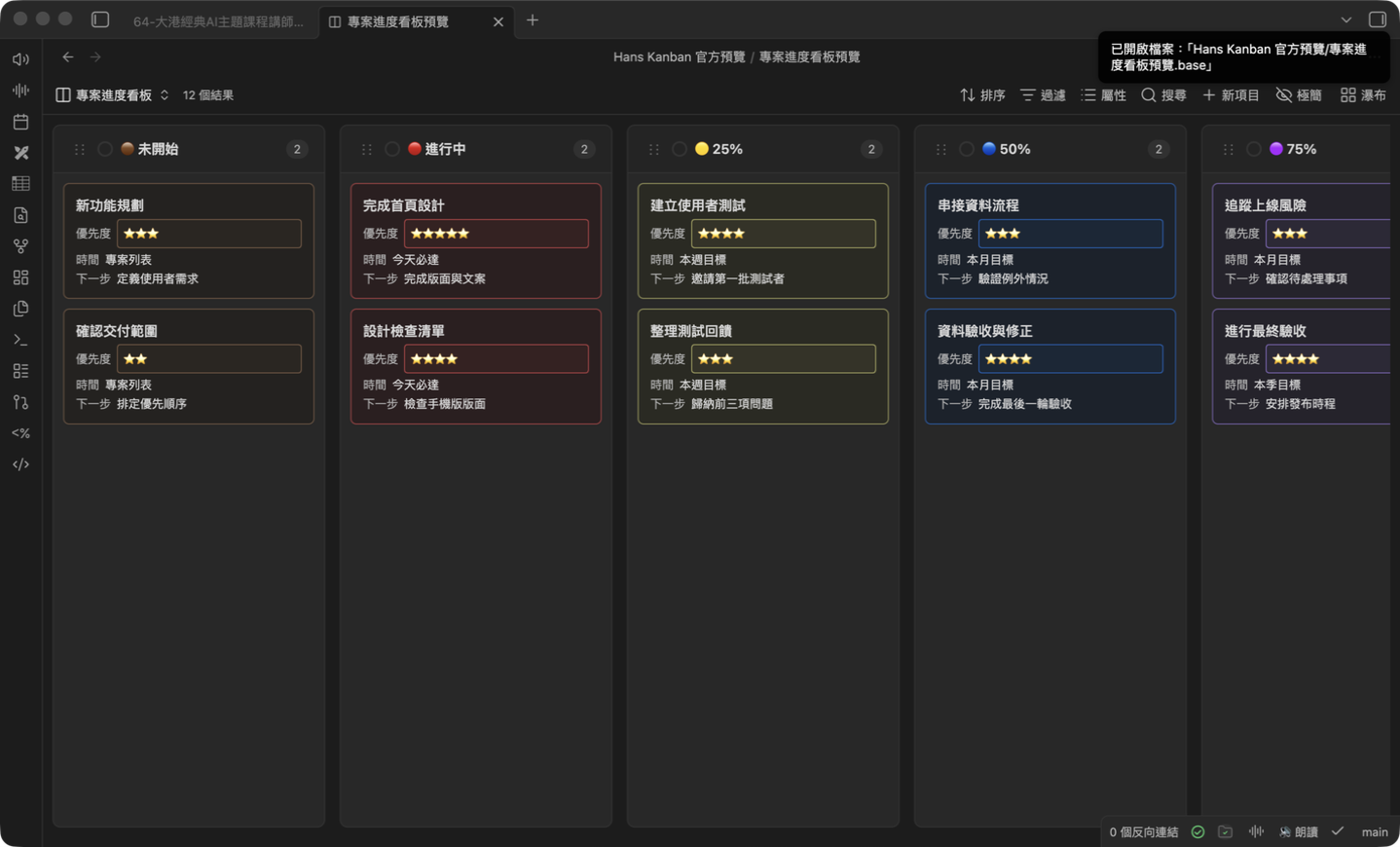This screenshot has width=1400, height=847.
Task: Open the 專案進度看板 view switcher dropdown
Action: (112, 95)
